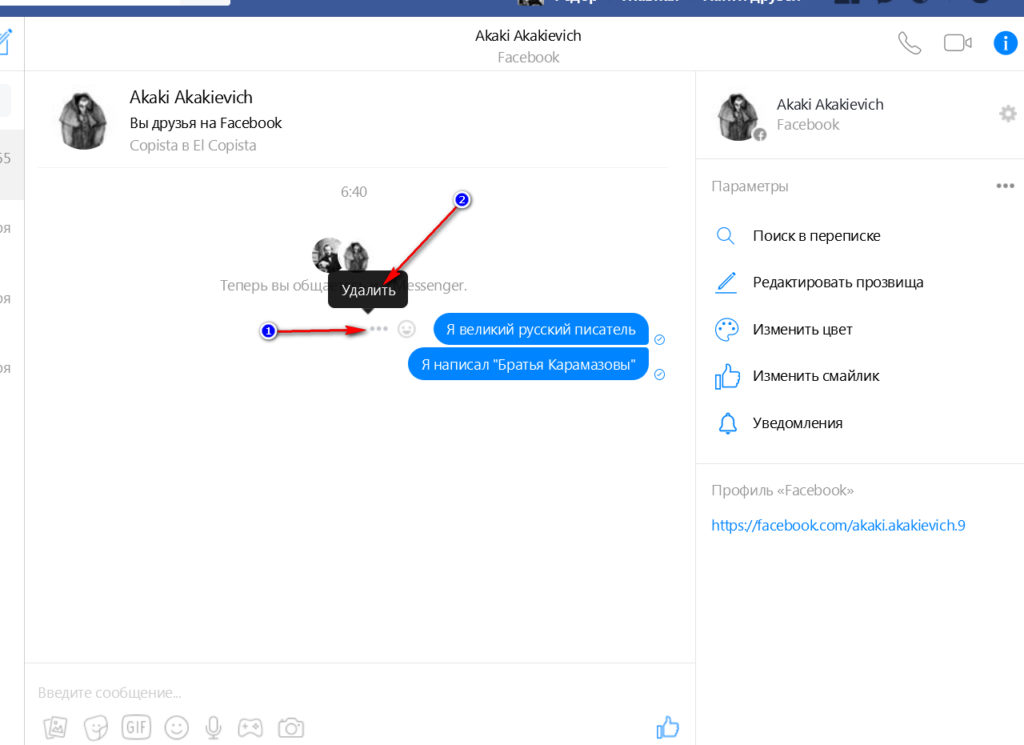Viewport: 1024px width, 745px height.
Task: Click the paired avatars above the greeting text
Action: pyautogui.click(x=341, y=255)
